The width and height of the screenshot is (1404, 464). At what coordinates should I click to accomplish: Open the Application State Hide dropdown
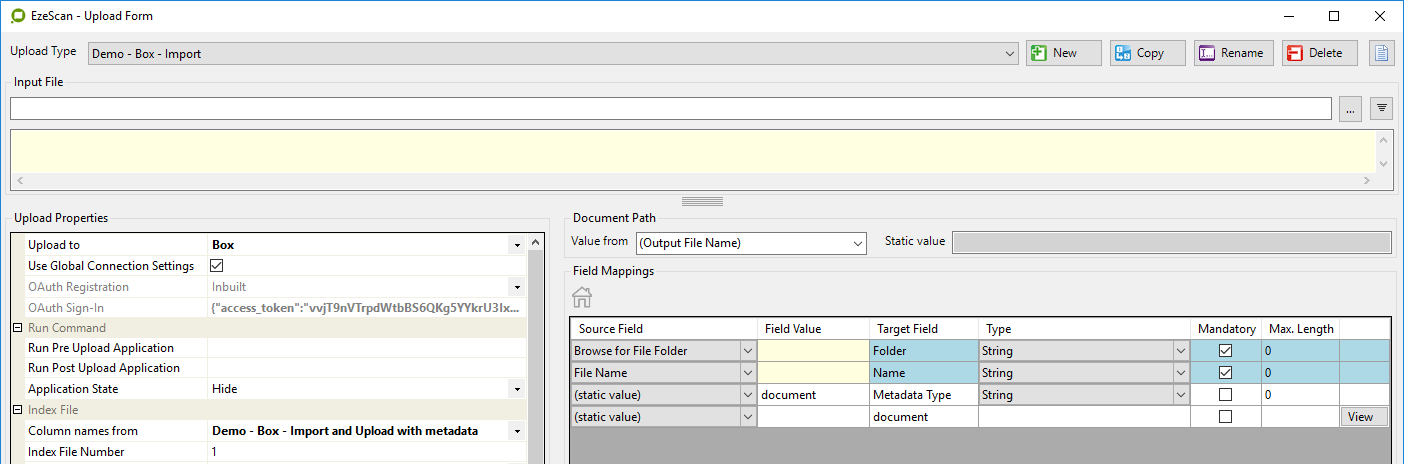coord(516,389)
